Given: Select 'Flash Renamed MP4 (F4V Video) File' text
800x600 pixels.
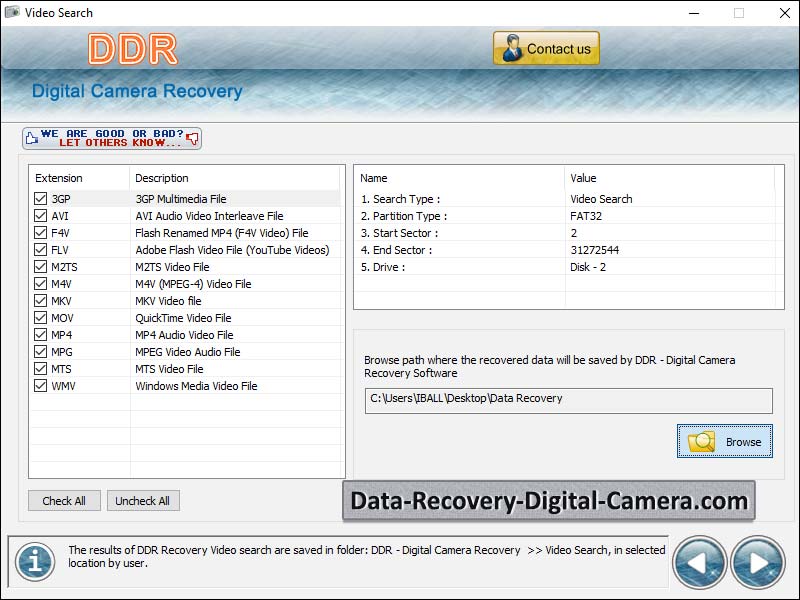Looking at the screenshot, I should [x=222, y=233].
